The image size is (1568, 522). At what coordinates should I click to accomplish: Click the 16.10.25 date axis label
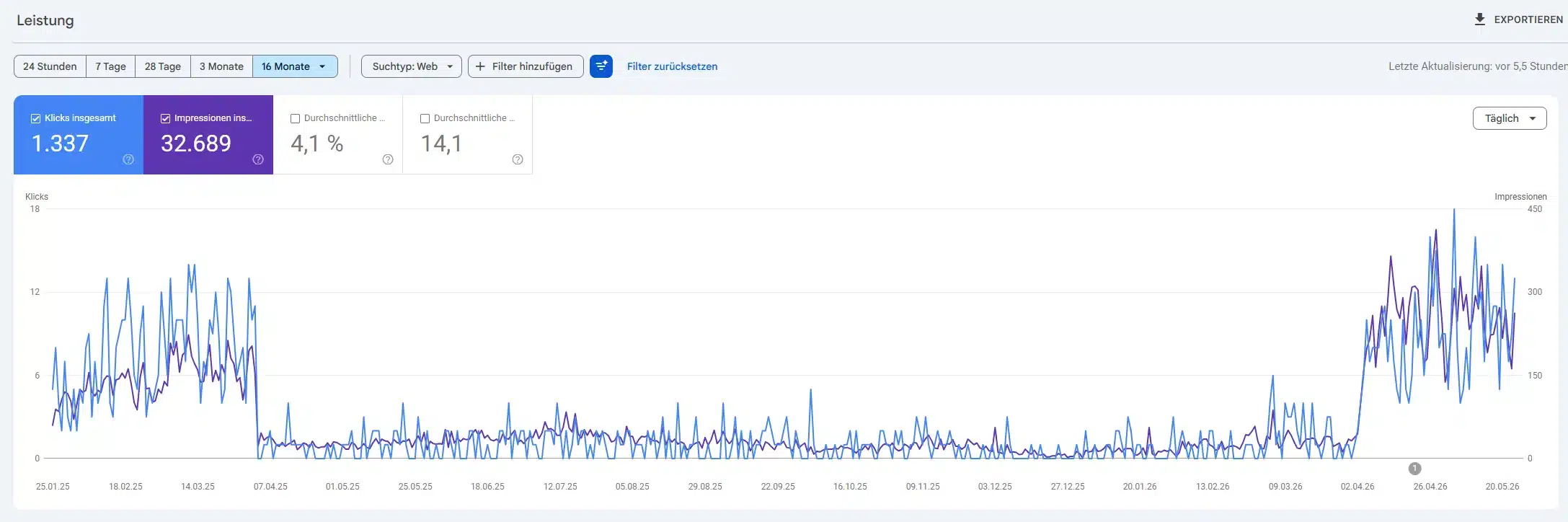pyautogui.click(x=850, y=487)
